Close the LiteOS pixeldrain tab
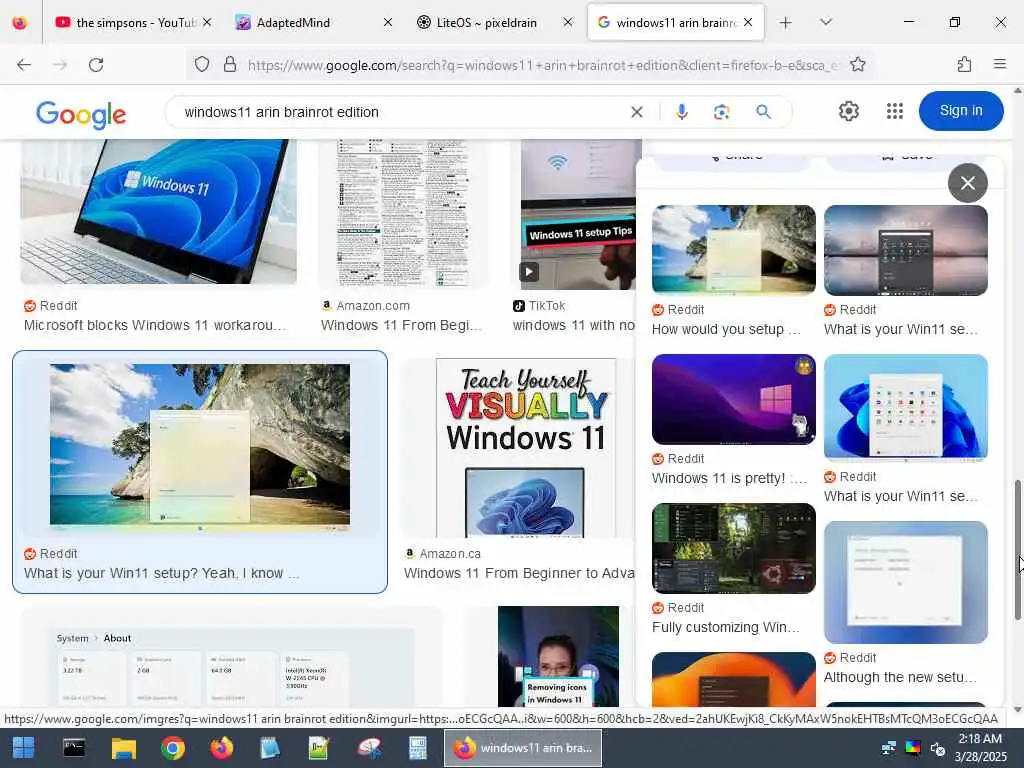Viewport: 1024px width, 768px height. coord(568,22)
